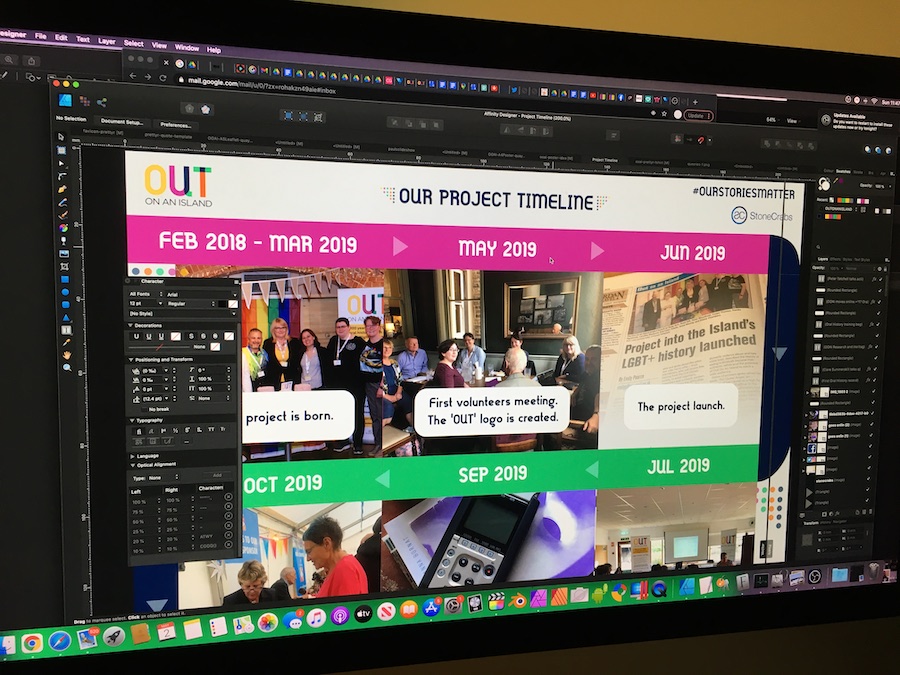
Task: Select the Move tool arrow
Action: click(61, 138)
